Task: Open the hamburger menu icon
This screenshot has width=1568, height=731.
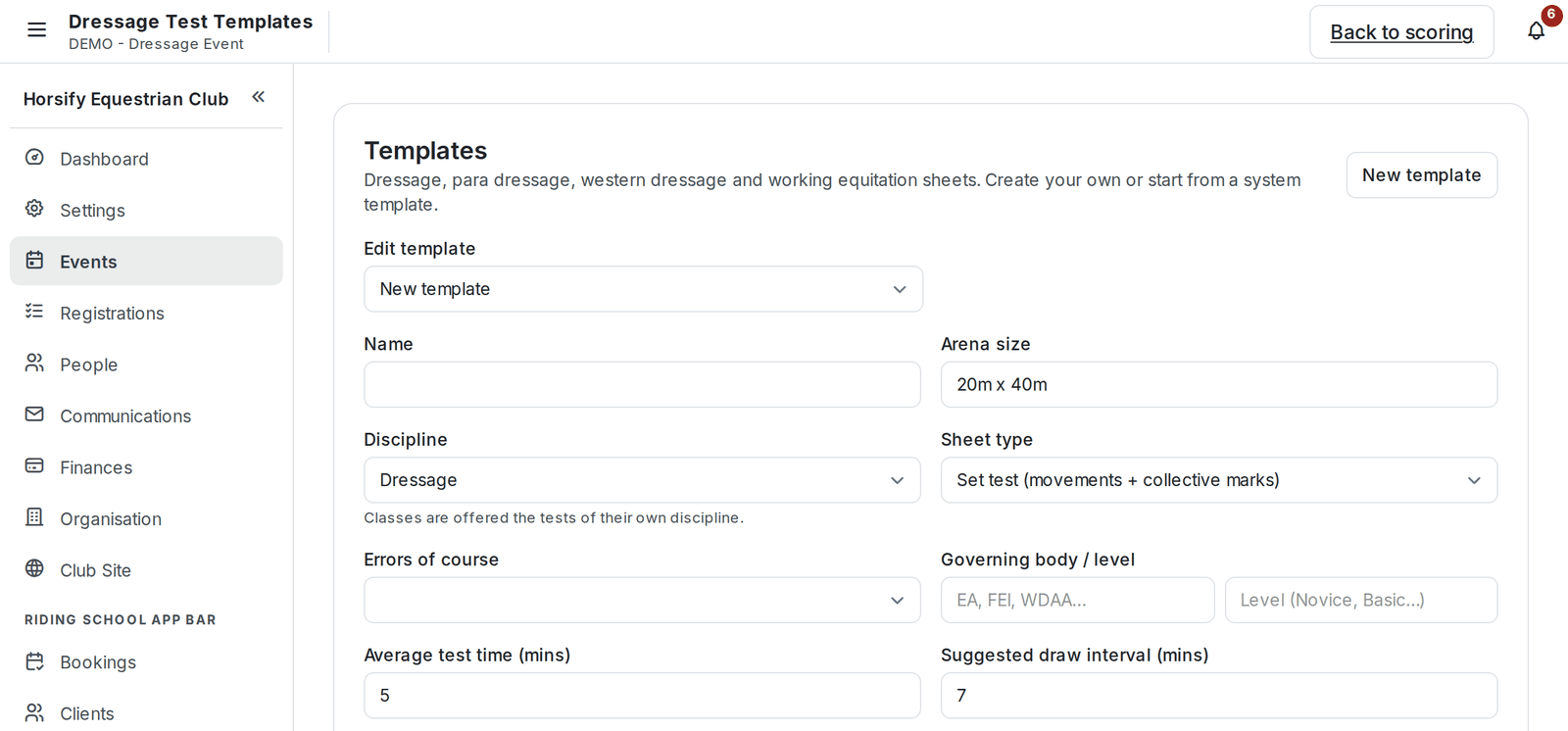Action: [36, 30]
